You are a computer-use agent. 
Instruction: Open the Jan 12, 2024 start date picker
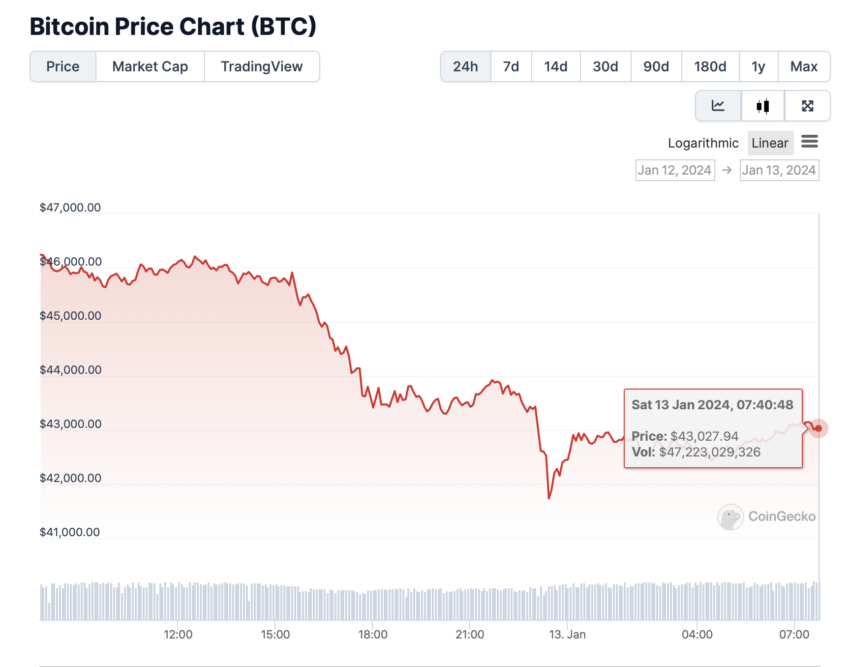coord(675,170)
